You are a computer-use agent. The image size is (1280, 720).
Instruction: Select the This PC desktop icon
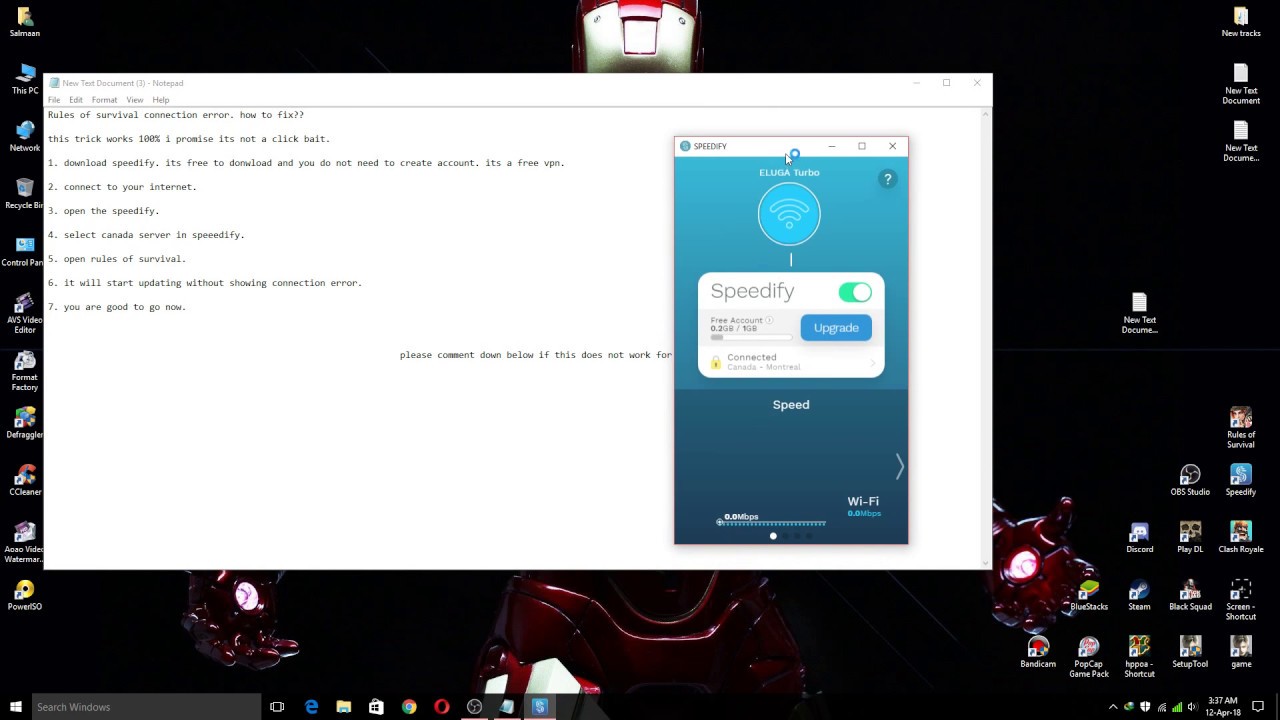(25, 79)
